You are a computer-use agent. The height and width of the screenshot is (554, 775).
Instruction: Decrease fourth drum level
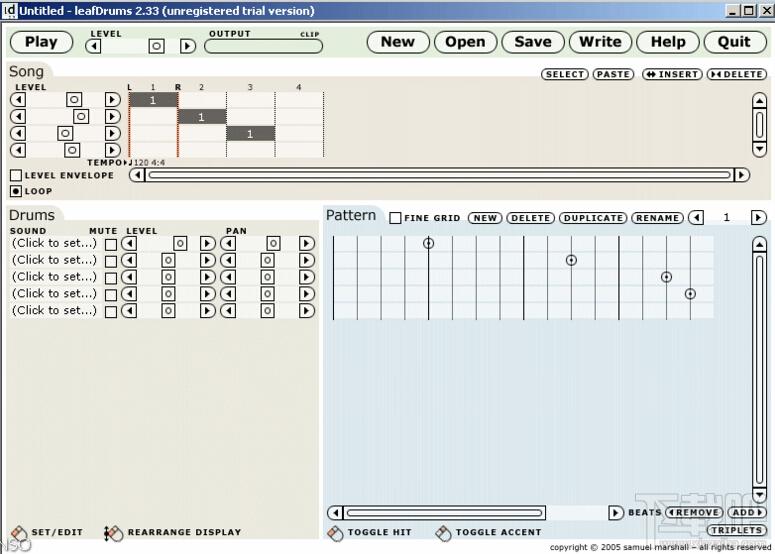click(x=129, y=294)
